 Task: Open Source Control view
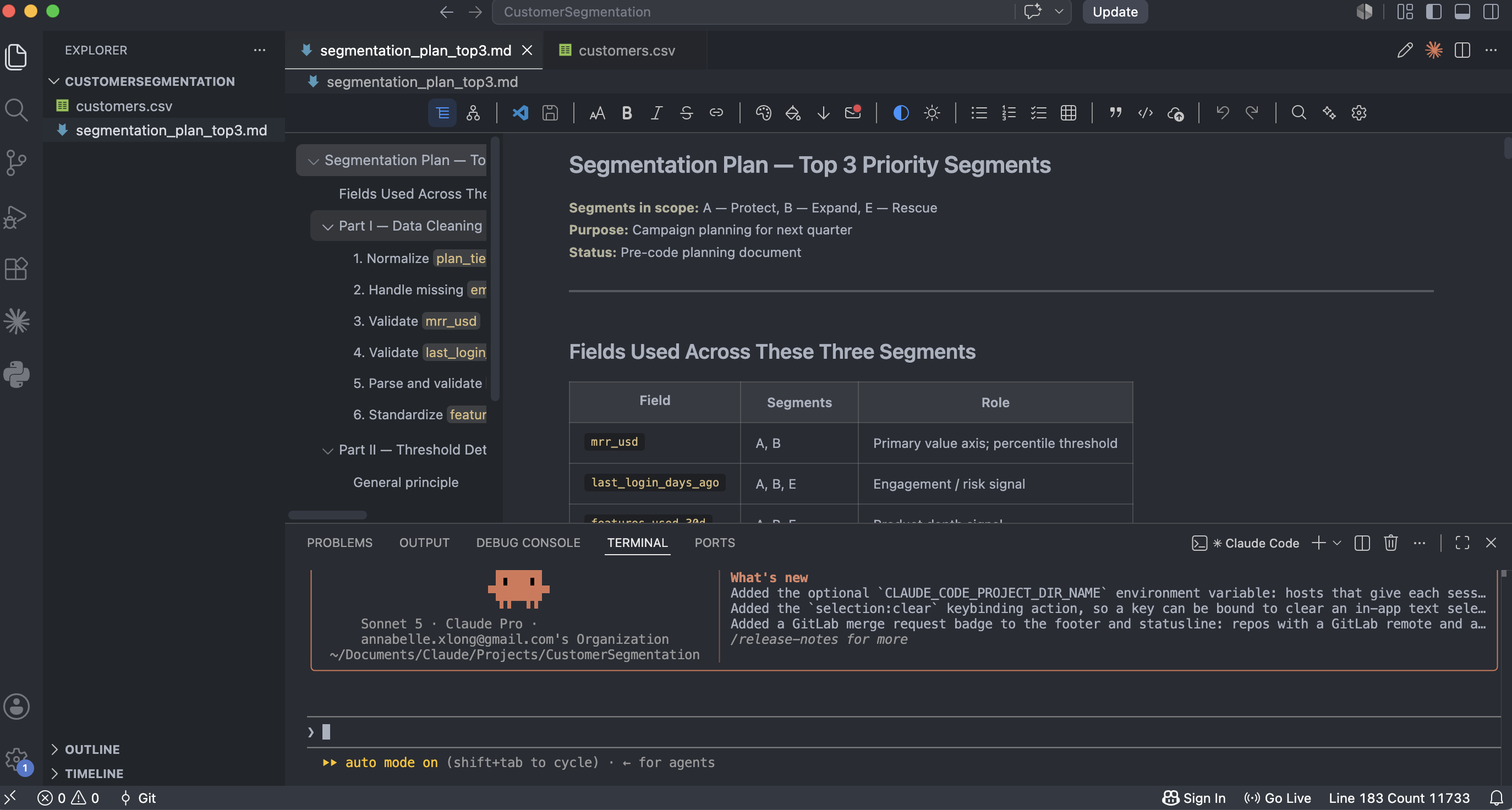[x=17, y=162]
